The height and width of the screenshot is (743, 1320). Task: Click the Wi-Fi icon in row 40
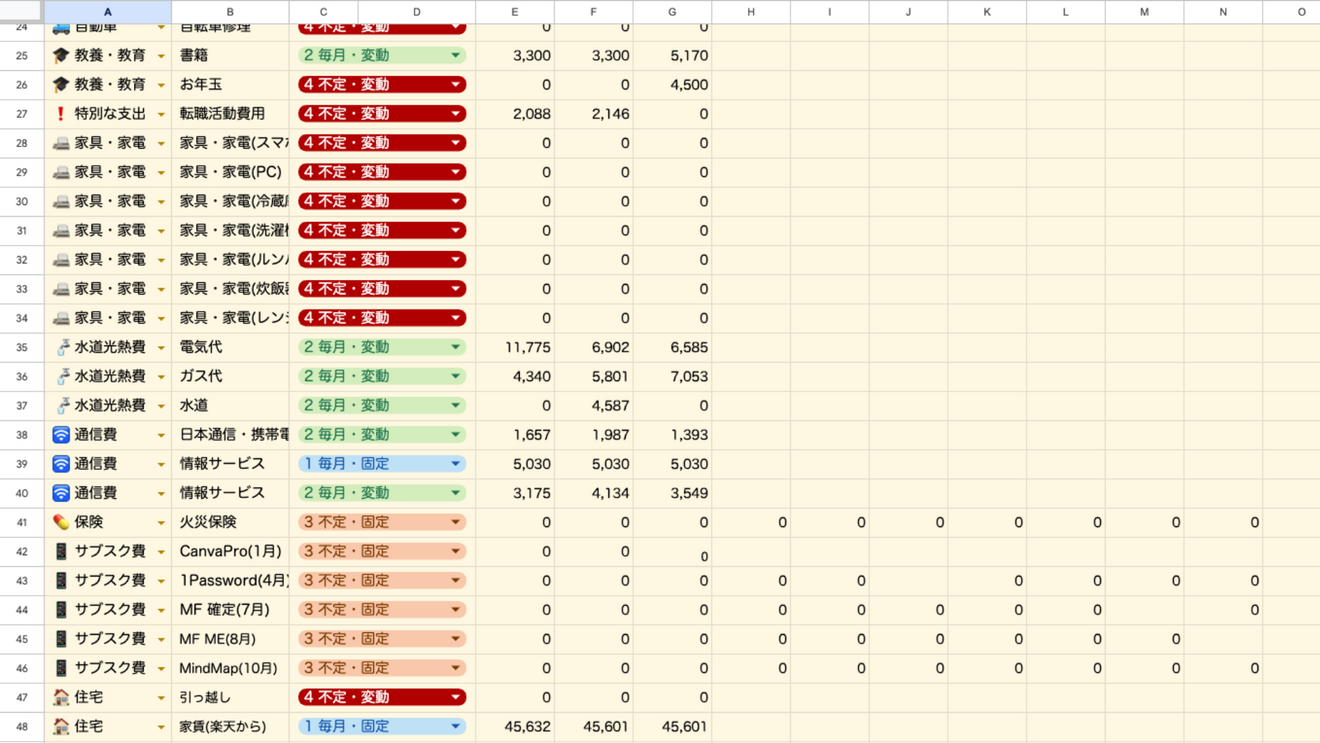pos(61,493)
